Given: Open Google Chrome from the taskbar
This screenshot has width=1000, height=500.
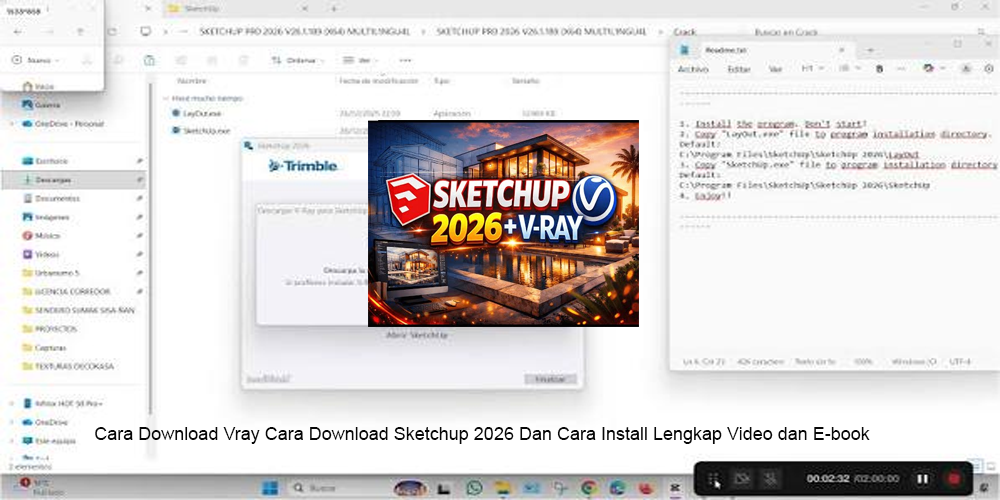Looking at the screenshot, I should 589,489.
